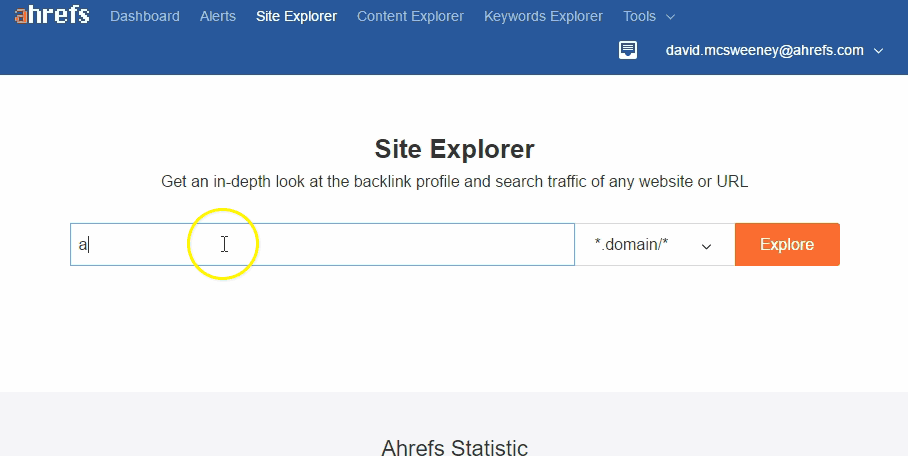This screenshot has height=456, width=908.
Task: Open the Dashboard page
Action: pos(145,16)
